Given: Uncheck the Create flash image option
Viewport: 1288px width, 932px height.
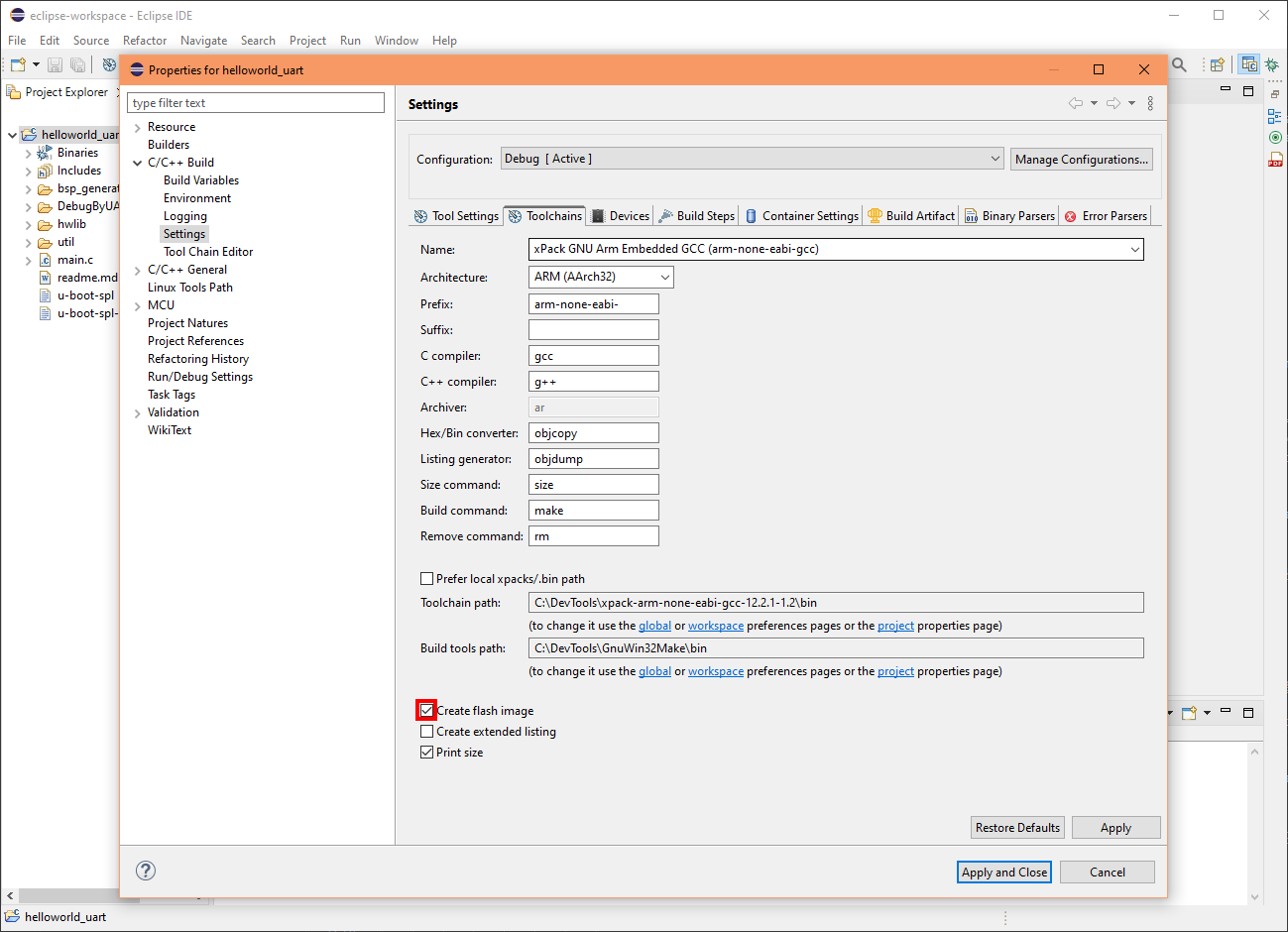Looking at the screenshot, I should 426,710.
